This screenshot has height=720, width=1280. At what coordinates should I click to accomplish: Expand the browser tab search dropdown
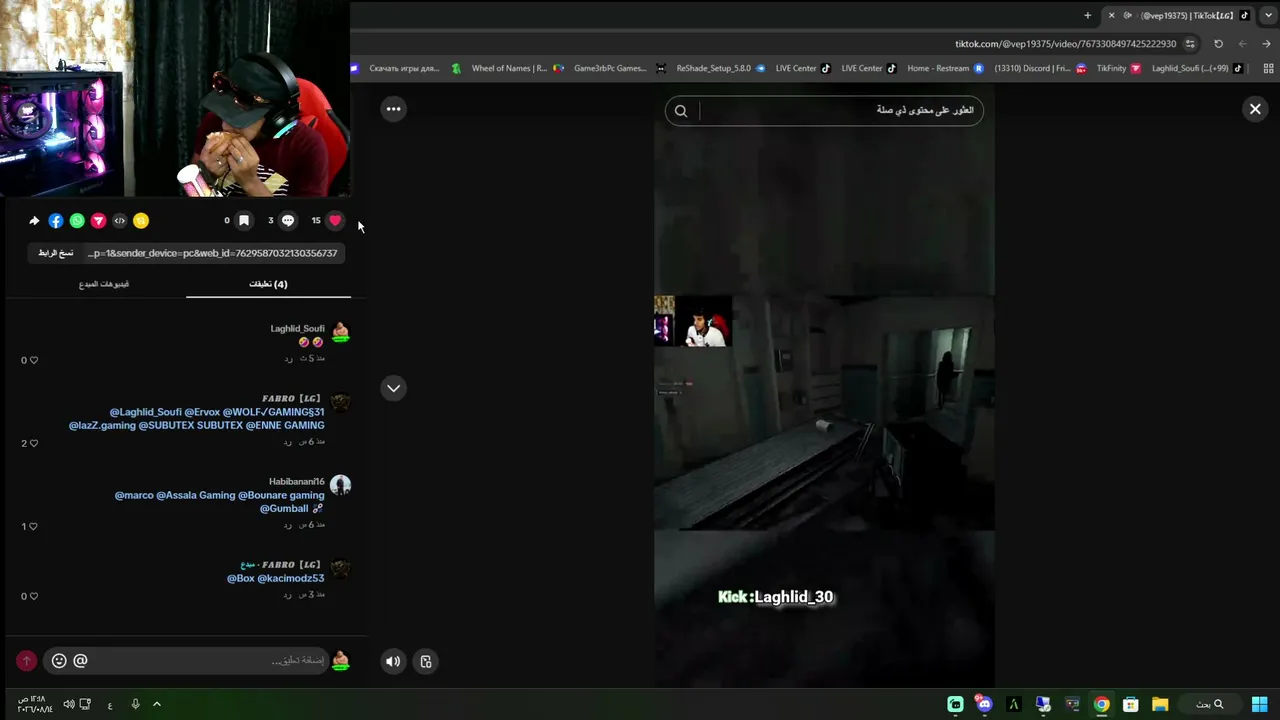point(1269,15)
